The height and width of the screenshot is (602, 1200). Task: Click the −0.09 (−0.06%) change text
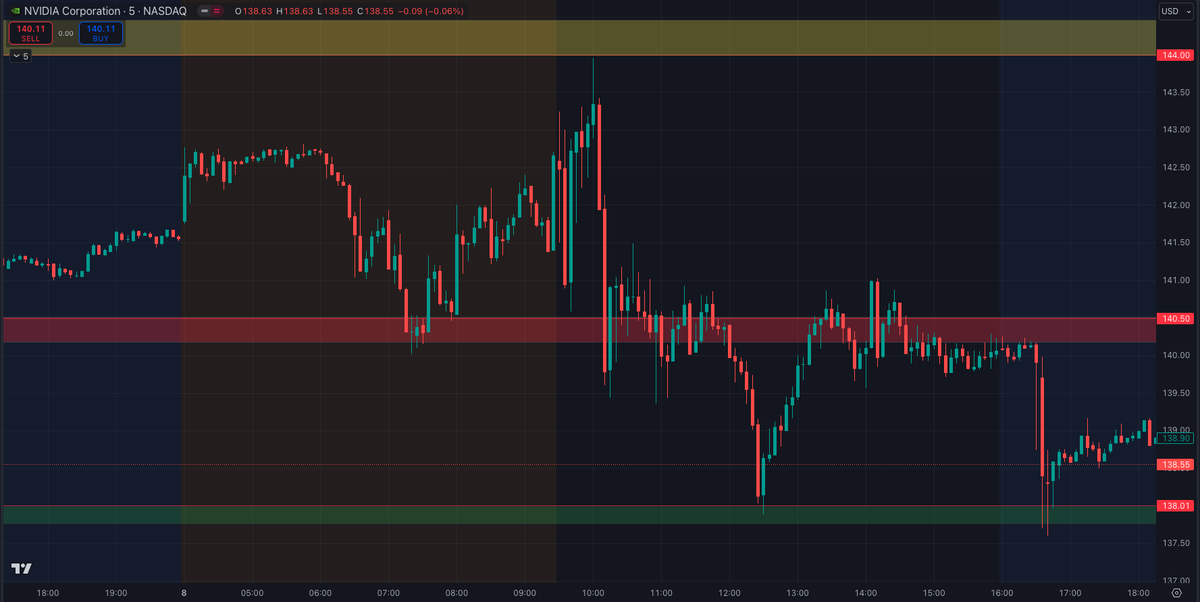click(432, 11)
